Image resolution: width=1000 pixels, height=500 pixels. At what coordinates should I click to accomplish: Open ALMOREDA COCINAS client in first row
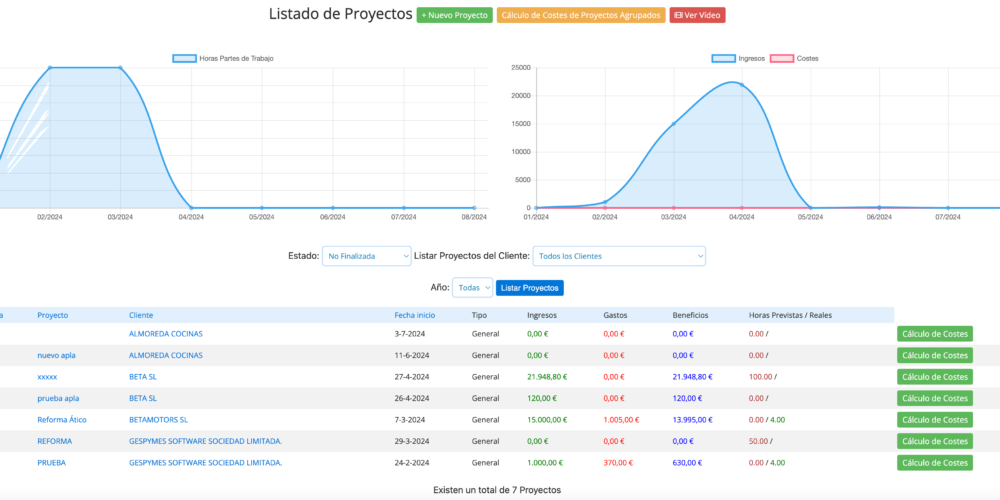pyautogui.click(x=165, y=334)
